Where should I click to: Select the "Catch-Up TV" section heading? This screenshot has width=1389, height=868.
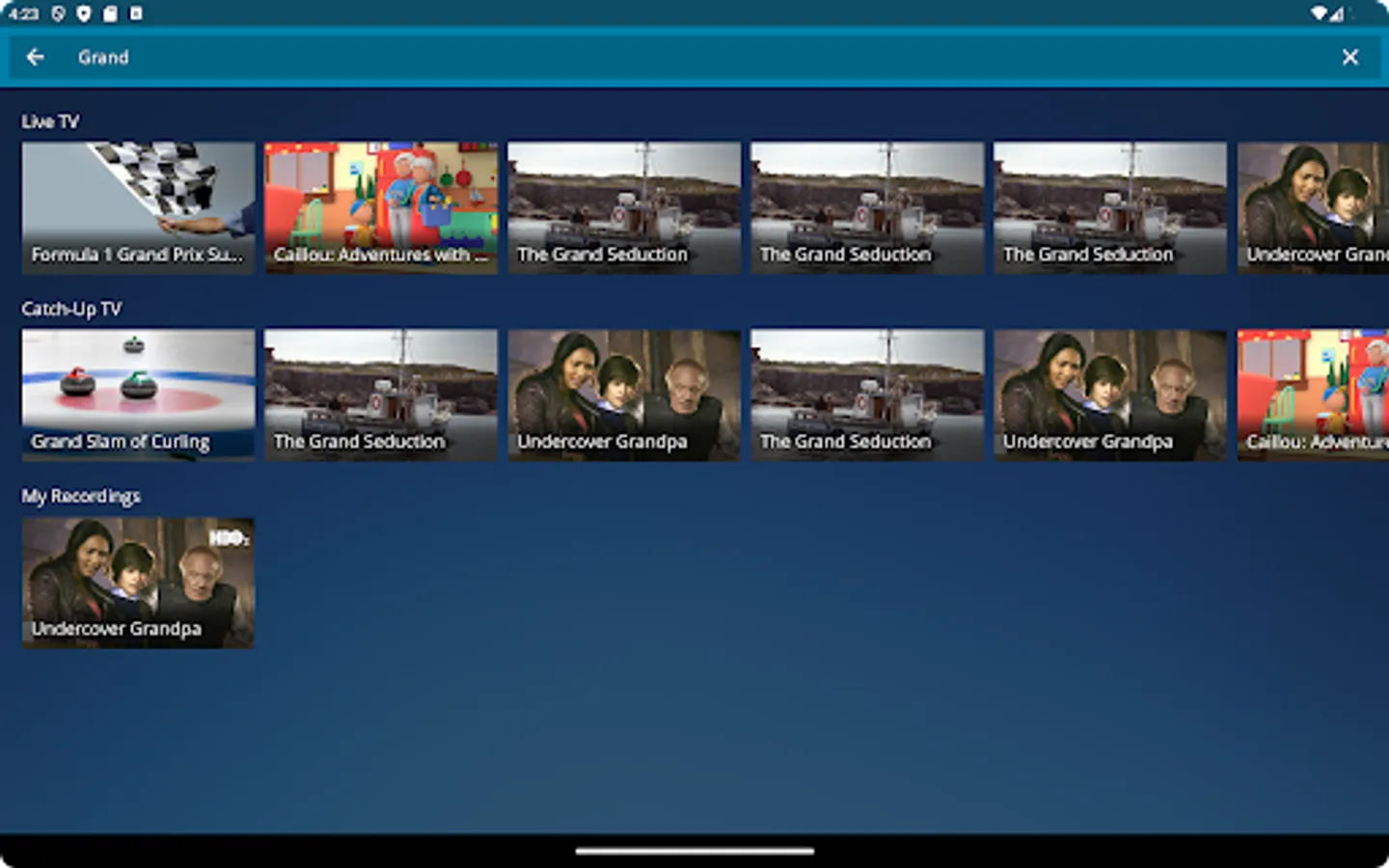tap(71, 309)
